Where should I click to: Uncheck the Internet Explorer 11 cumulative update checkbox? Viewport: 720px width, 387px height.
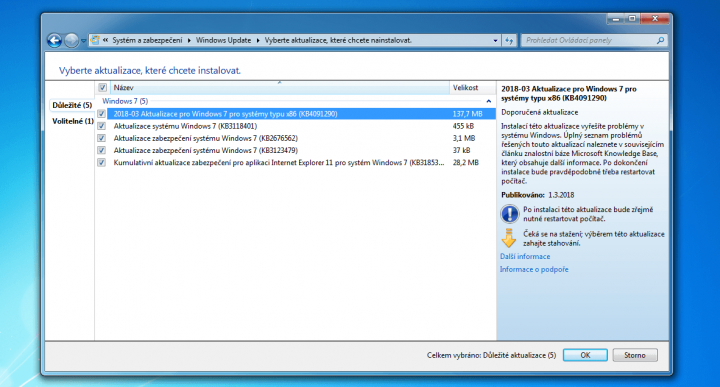[x=101, y=163]
